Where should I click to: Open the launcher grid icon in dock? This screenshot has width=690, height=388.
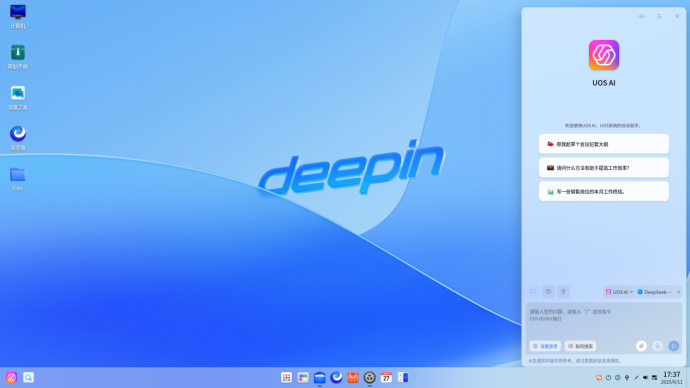point(286,377)
